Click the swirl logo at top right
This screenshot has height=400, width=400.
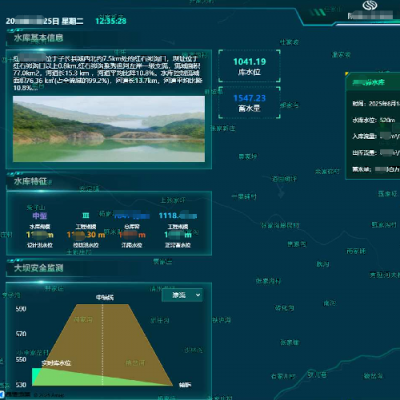pos(370,5)
